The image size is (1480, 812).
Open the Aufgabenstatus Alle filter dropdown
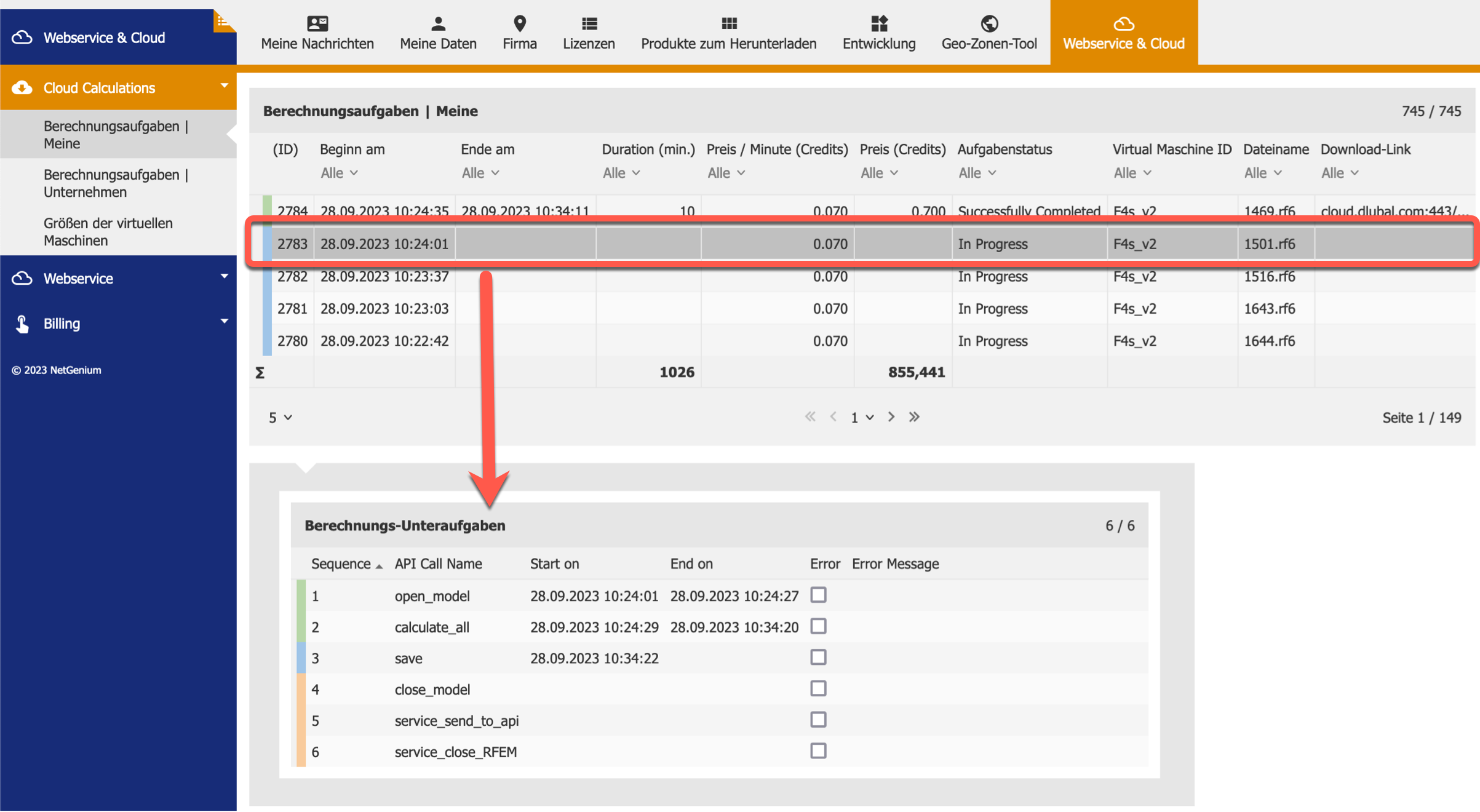(x=977, y=173)
